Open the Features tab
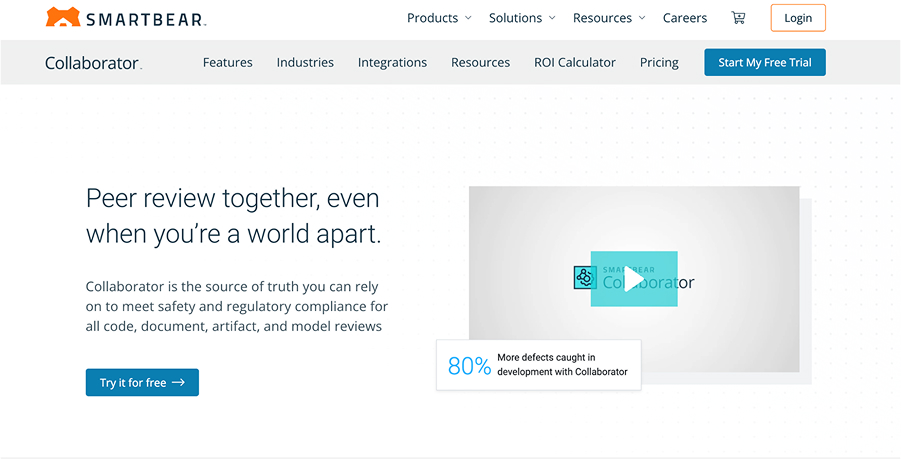Image resolution: width=901 pixels, height=459 pixels. [x=228, y=62]
